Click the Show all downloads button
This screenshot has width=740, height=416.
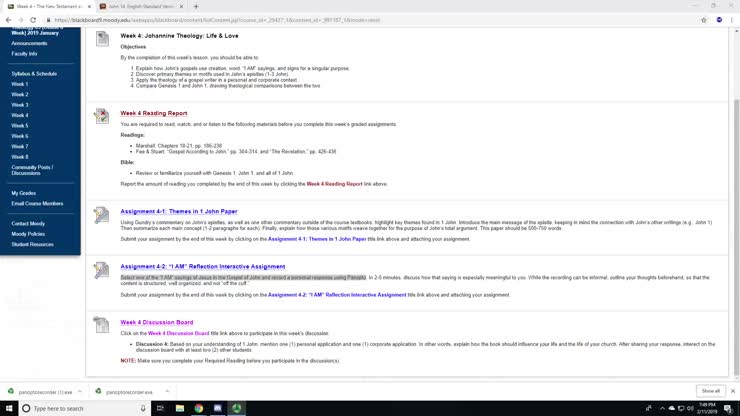point(709,391)
